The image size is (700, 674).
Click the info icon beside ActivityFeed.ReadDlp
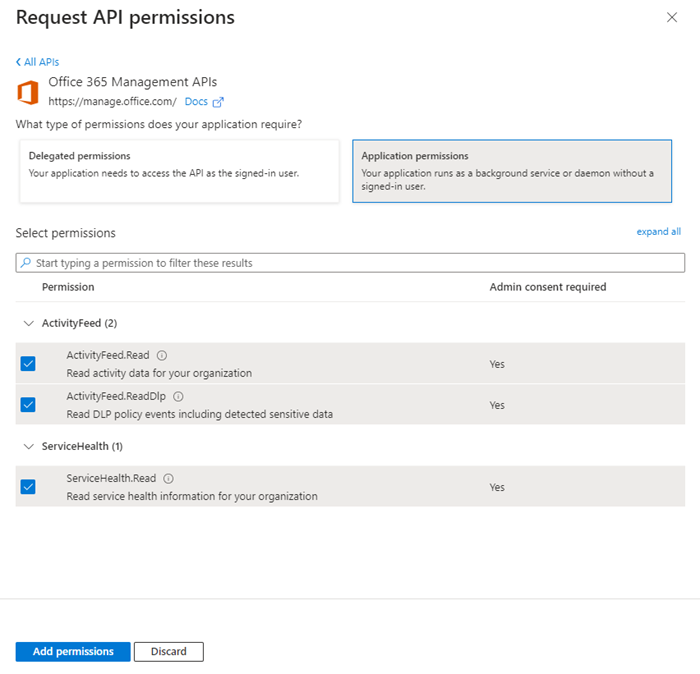[x=178, y=396]
